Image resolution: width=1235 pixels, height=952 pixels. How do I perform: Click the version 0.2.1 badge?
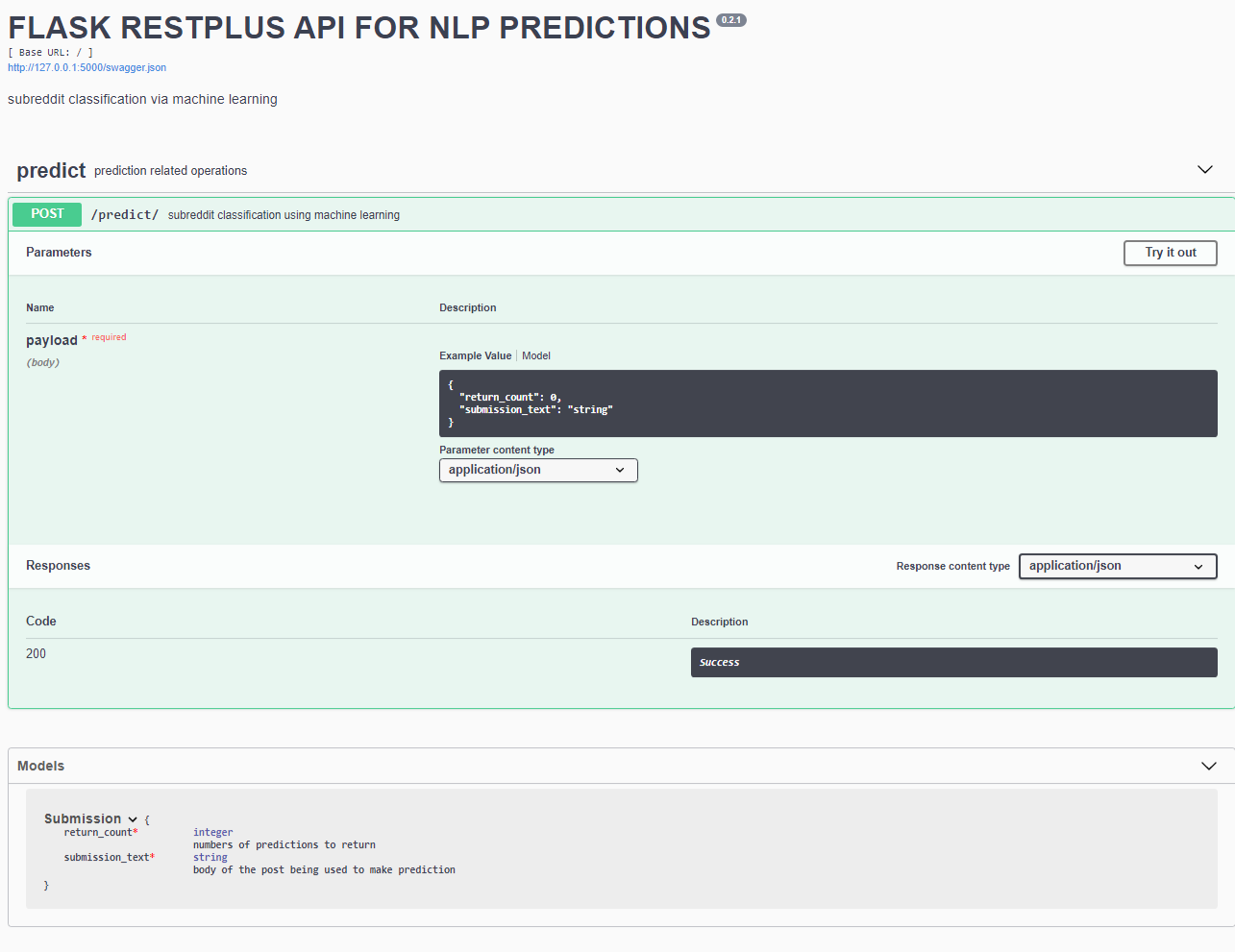coord(731,20)
